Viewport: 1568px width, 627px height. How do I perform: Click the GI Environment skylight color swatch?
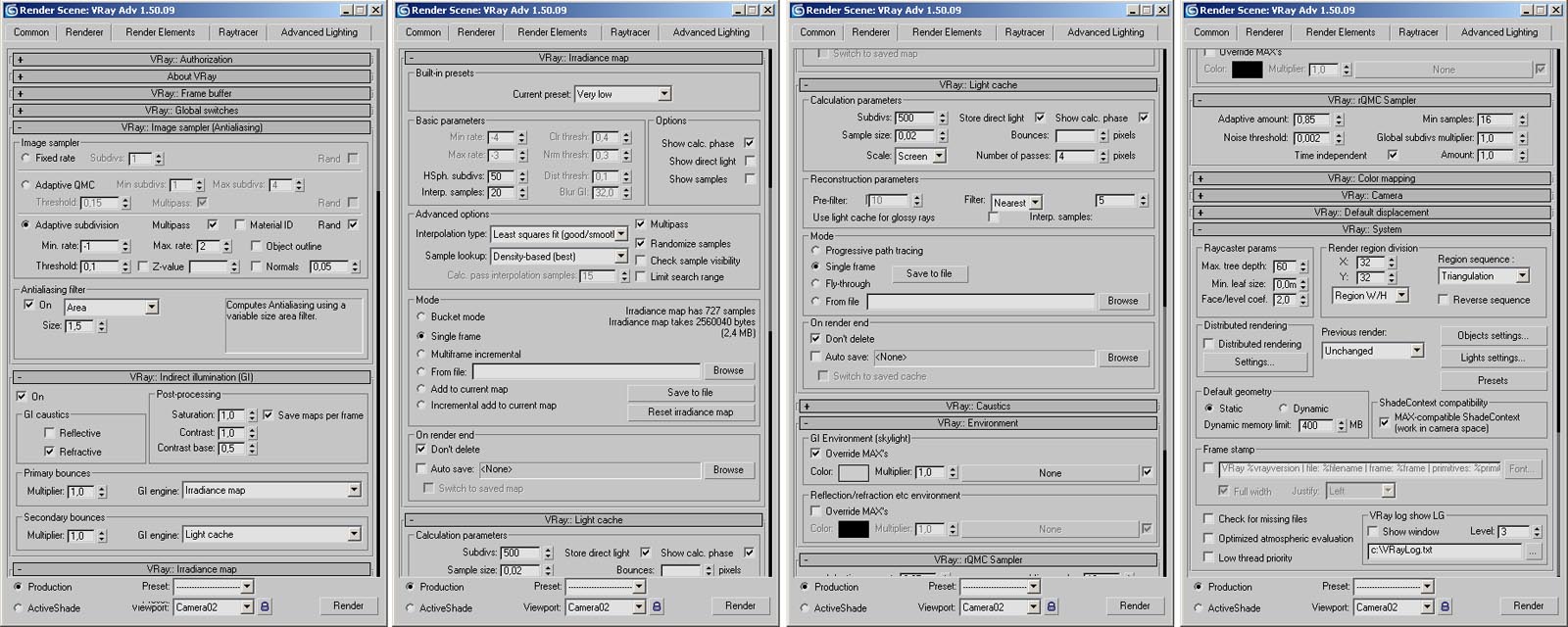[853, 473]
